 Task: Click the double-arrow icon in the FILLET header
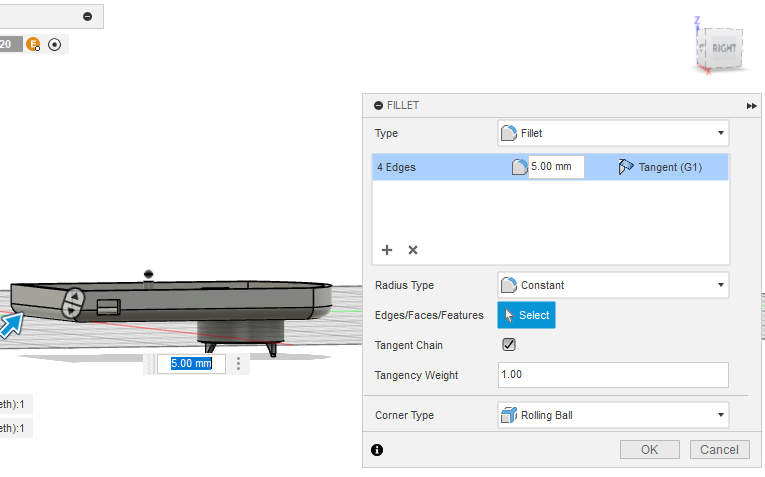click(x=751, y=106)
